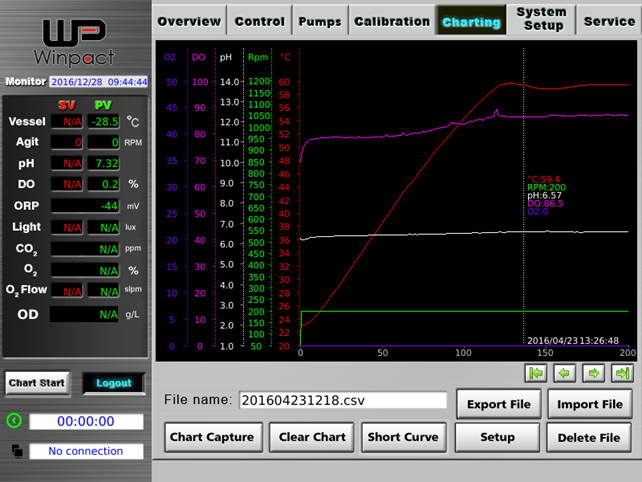Click the Logout button

[x=113, y=383]
